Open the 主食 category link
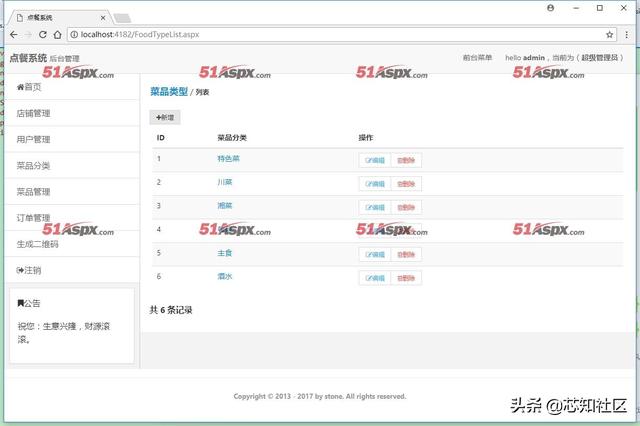This screenshot has height=426, width=640. (224, 253)
